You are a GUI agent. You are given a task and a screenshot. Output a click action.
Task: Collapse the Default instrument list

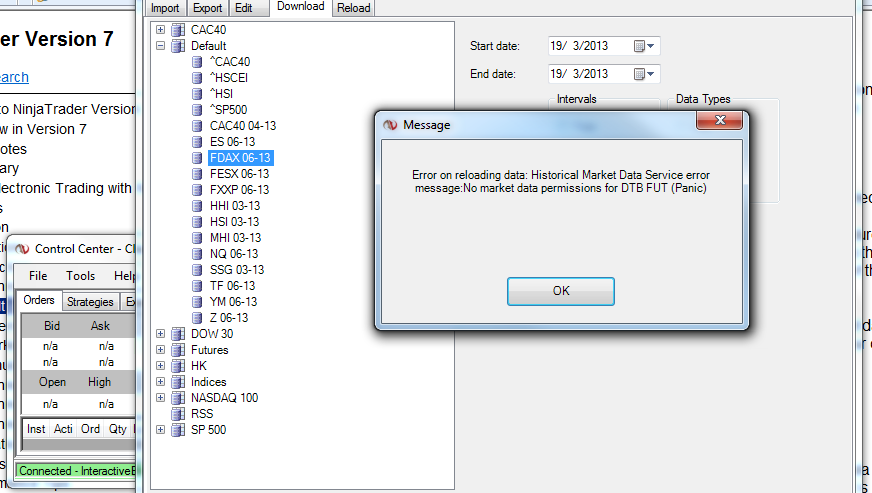tap(160, 46)
